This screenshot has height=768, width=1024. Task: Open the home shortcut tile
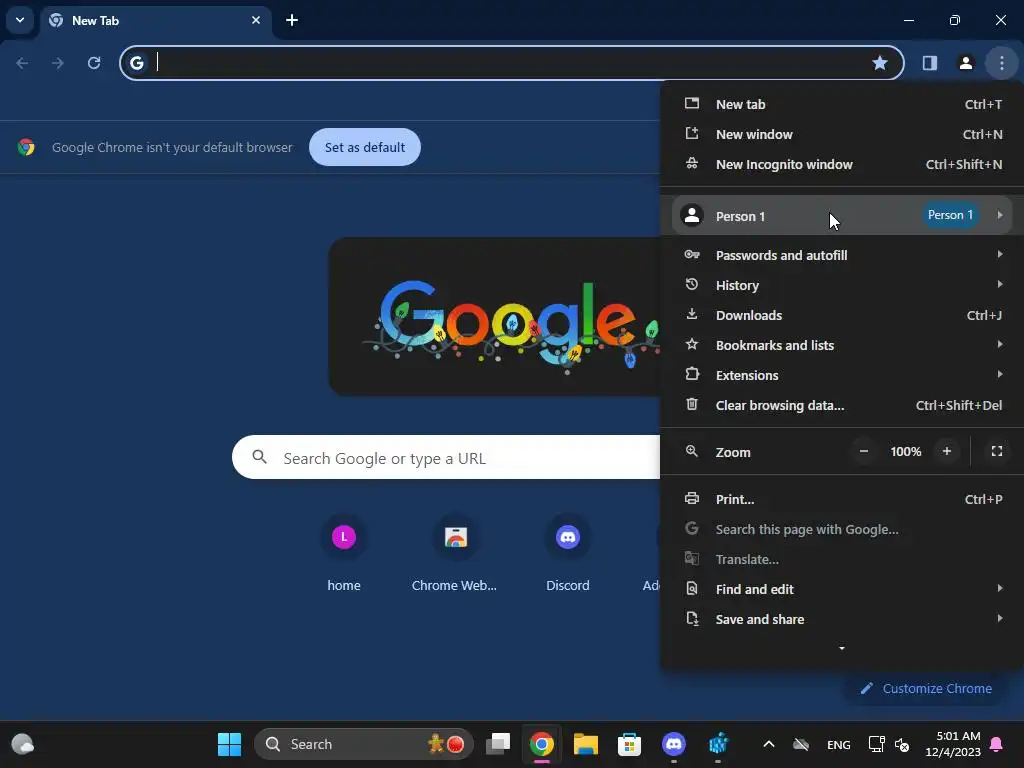344,553
